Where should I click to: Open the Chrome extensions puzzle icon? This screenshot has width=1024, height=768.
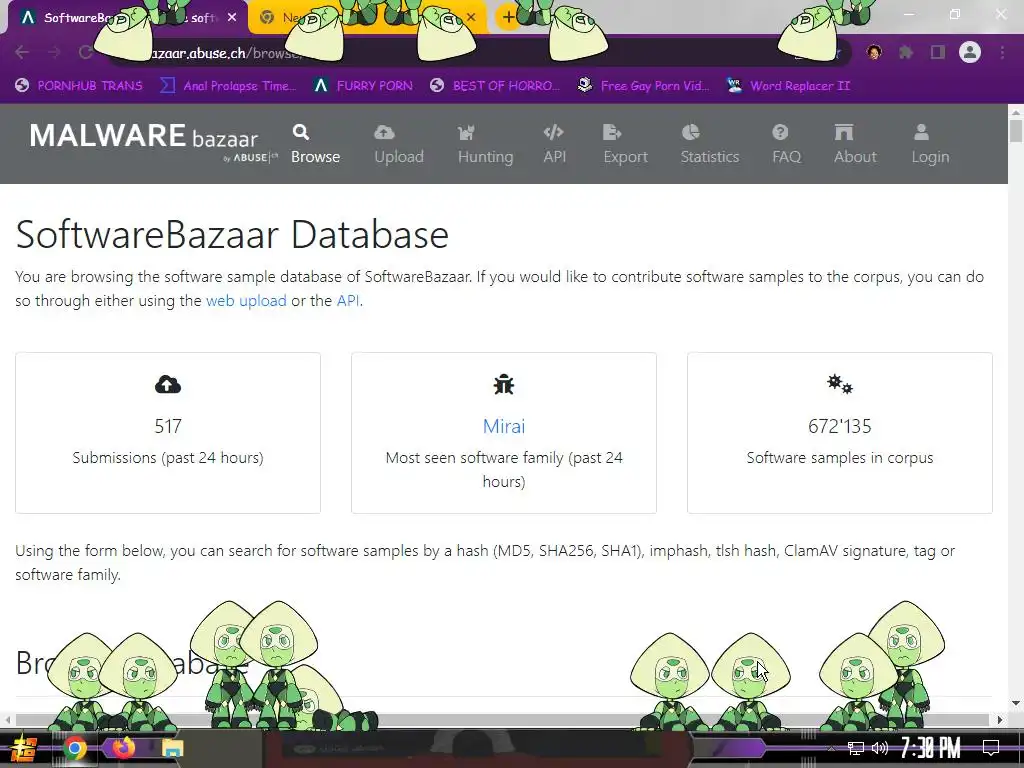906,52
